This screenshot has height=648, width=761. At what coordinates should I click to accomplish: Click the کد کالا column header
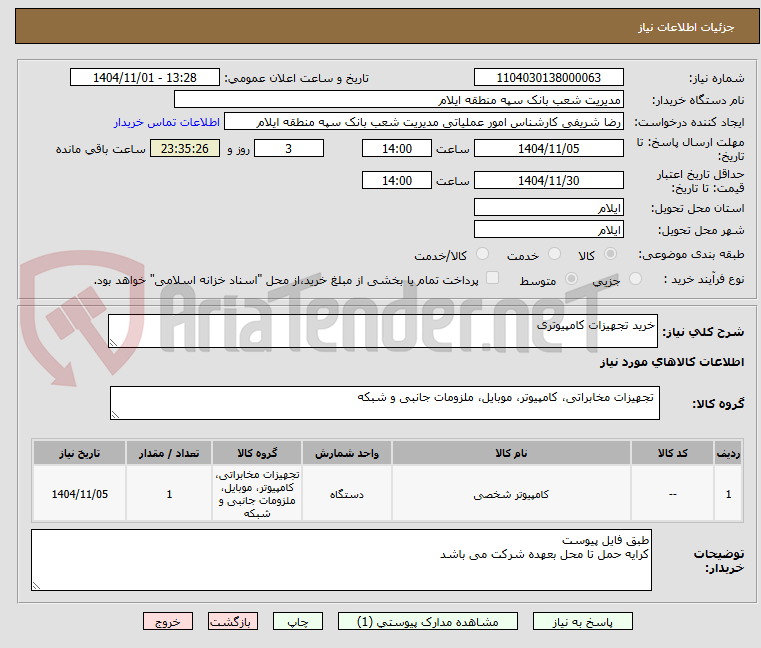[x=672, y=453]
